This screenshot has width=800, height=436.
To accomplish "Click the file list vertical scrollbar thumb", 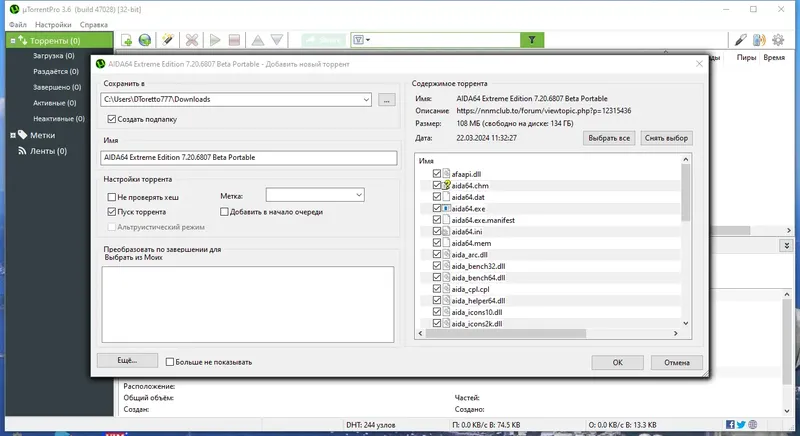I will [686, 193].
